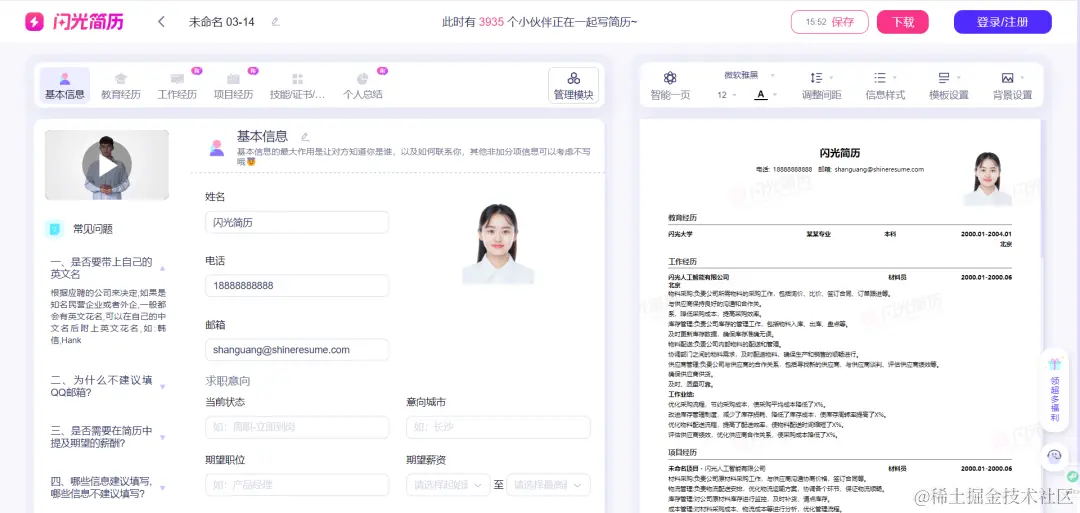Expand the 为什么不建议填QQ邮箱 question
Viewport: 1080px width, 513px height.
(x=163, y=386)
